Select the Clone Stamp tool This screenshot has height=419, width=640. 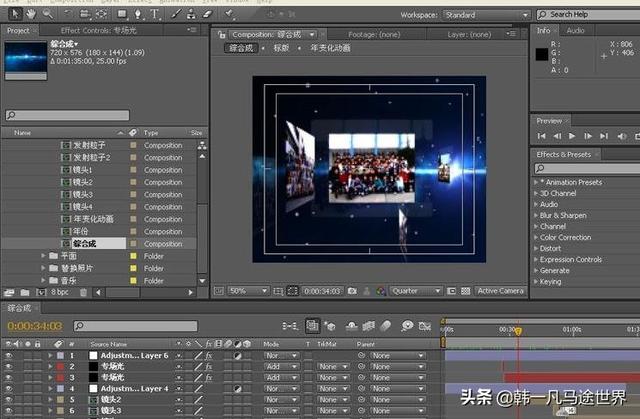(191, 14)
